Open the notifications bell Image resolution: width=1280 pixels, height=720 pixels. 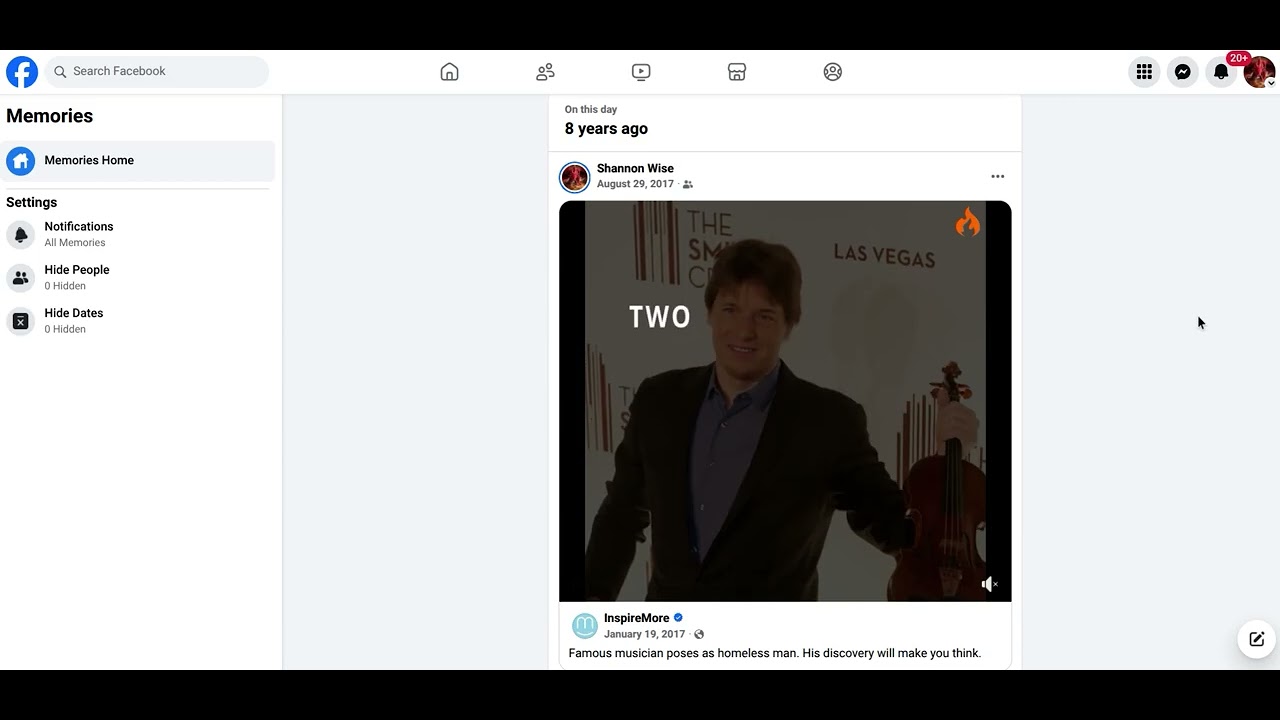point(1221,72)
